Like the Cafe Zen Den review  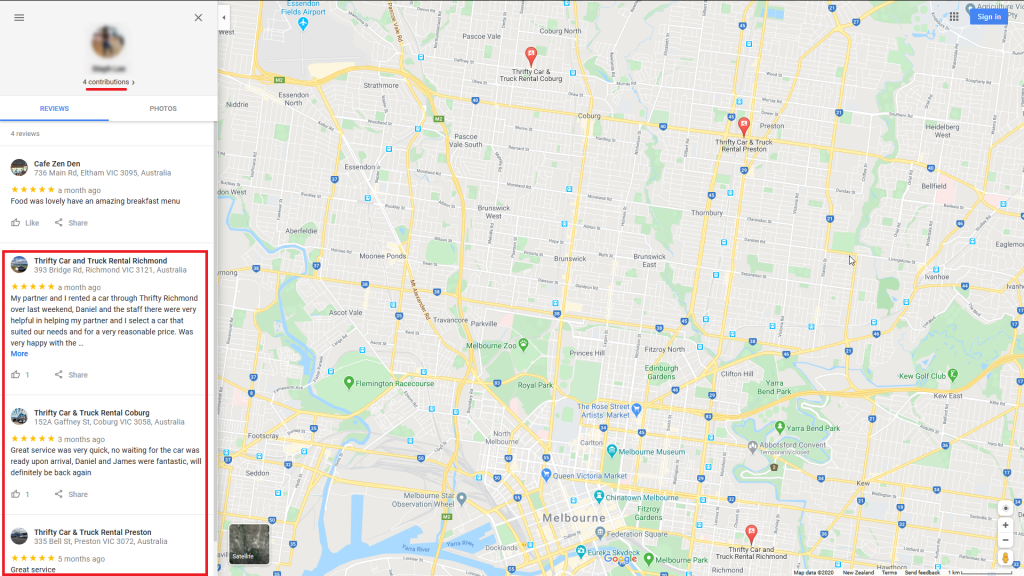[25, 223]
